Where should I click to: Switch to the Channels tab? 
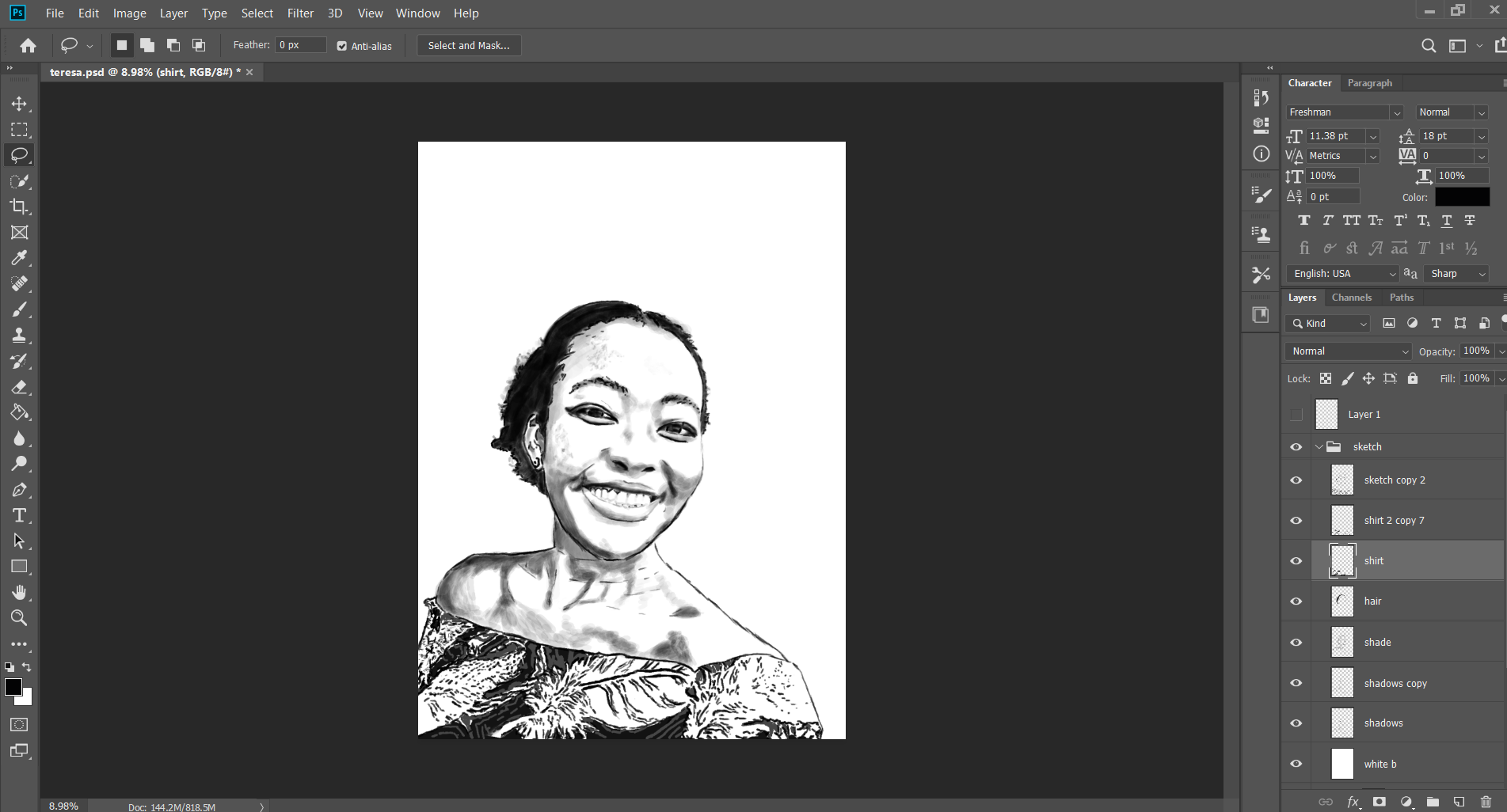(1352, 297)
